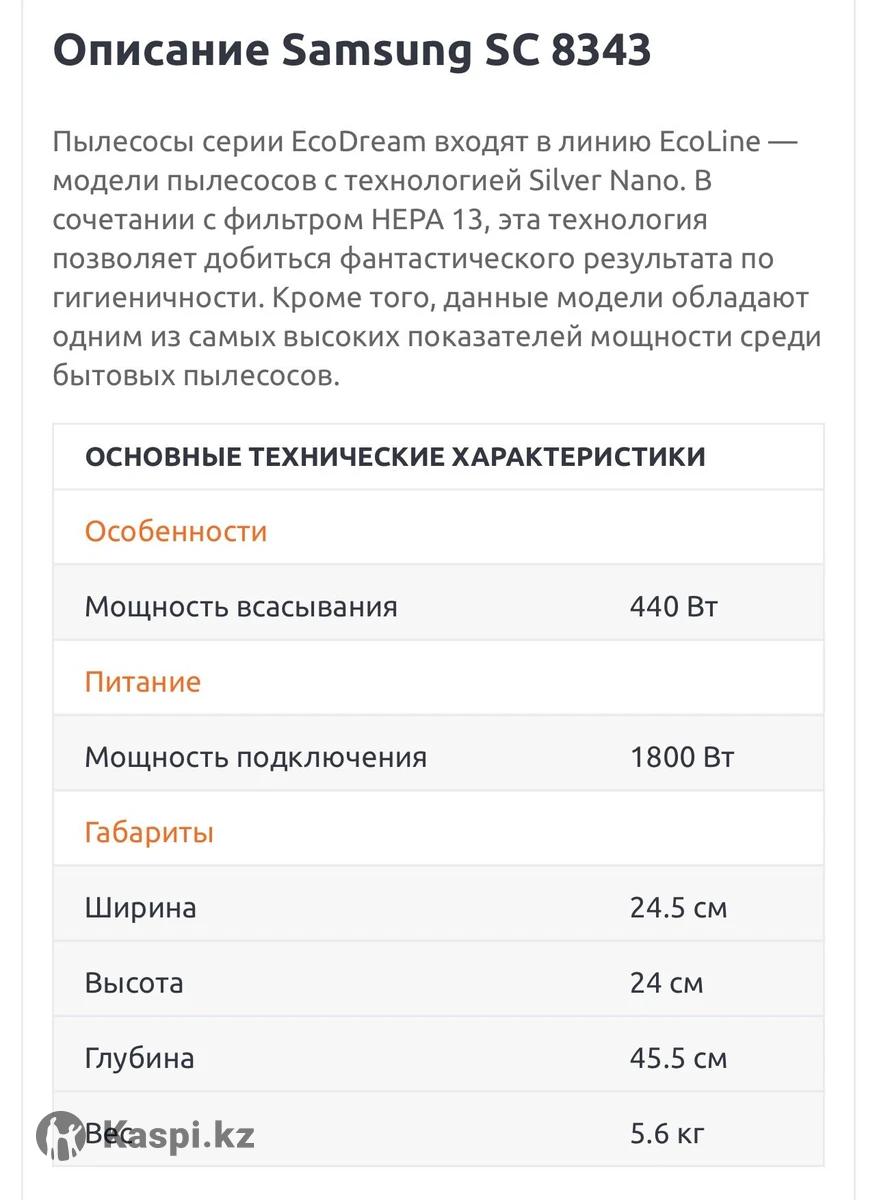
Task: Click the "Мощность подключения" row label
Action: pos(255,758)
